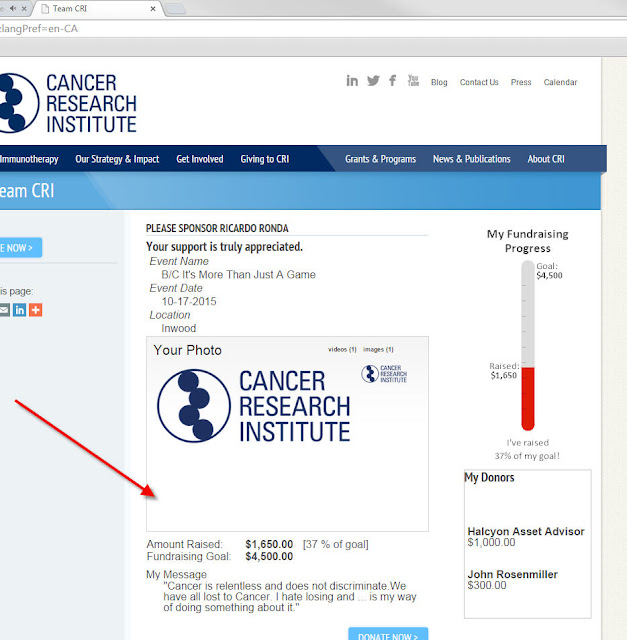
Task: Open the Blog link
Action: pos(439,82)
